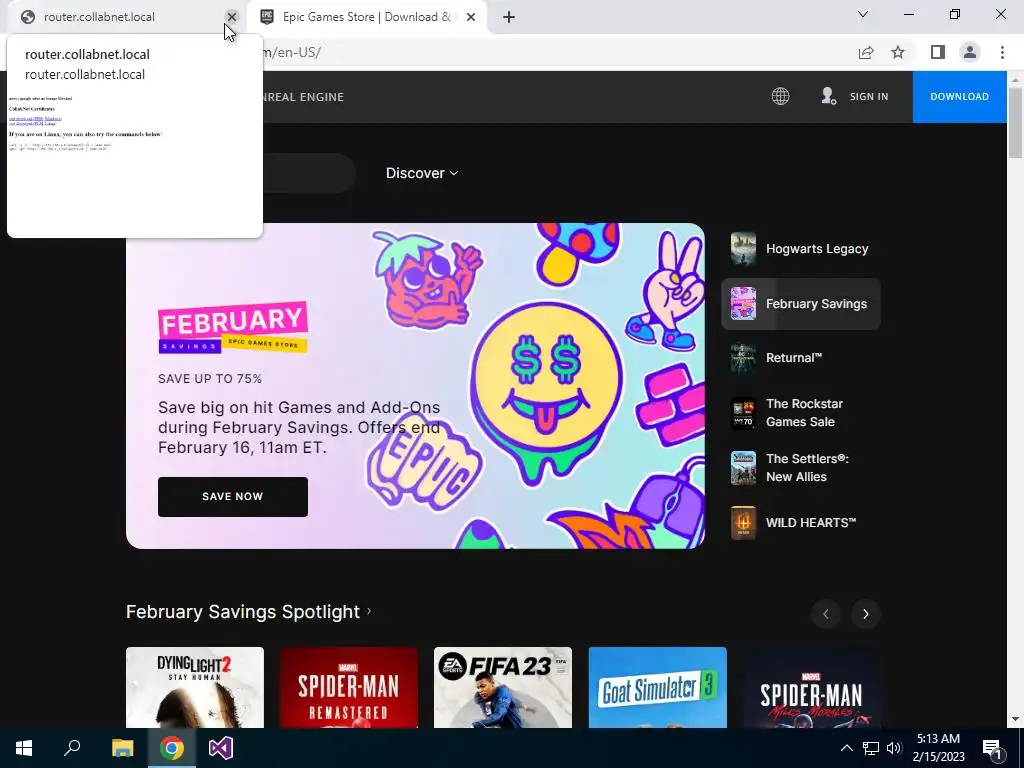Close the router.collabnet.local tab
This screenshot has height=768, width=1024.
pos(232,17)
